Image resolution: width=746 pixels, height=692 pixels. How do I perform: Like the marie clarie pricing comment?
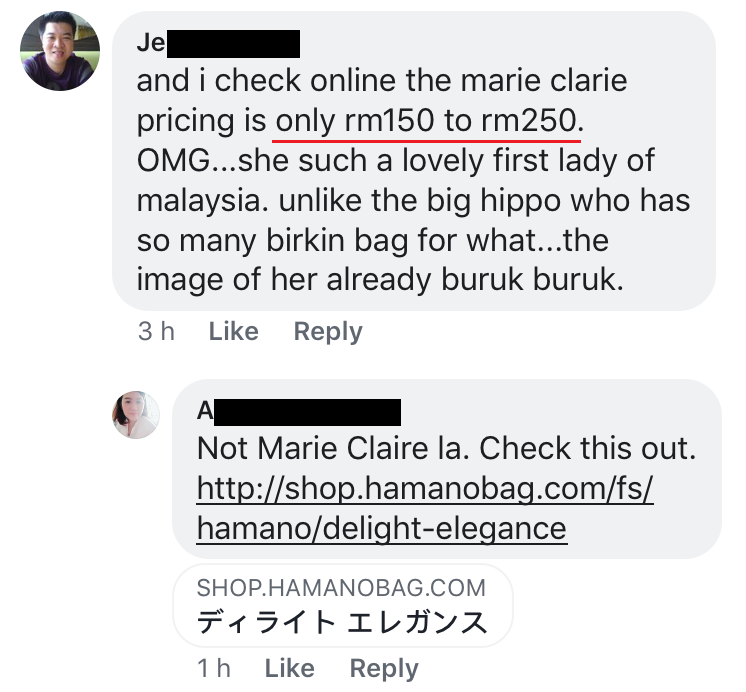(x=233, y=331)
